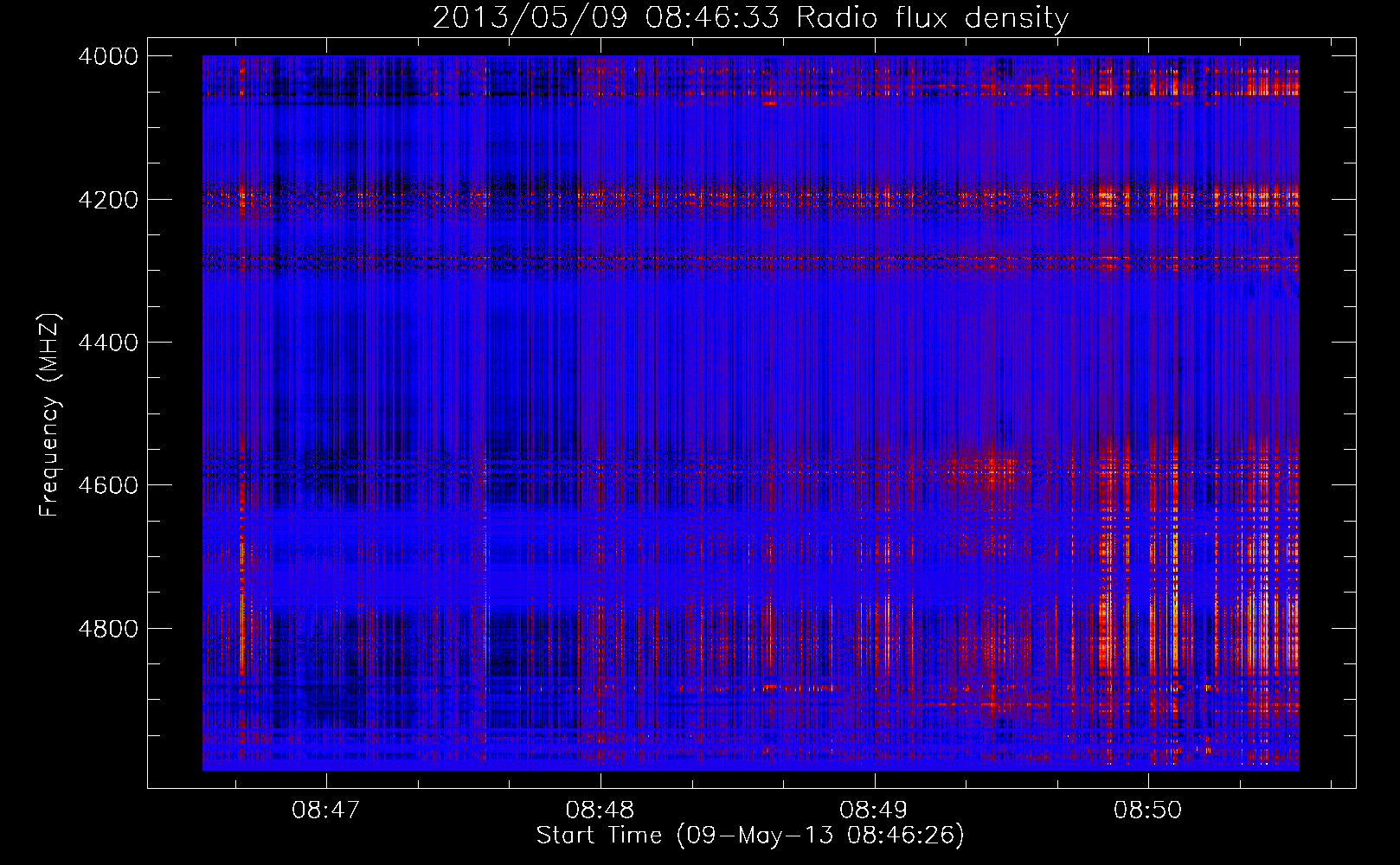The width and height of the screenshot is (1400, 865).
Task: Select the "Start Time (09-May-13 08:46:26)" axis title
Action: pos(750,836)
